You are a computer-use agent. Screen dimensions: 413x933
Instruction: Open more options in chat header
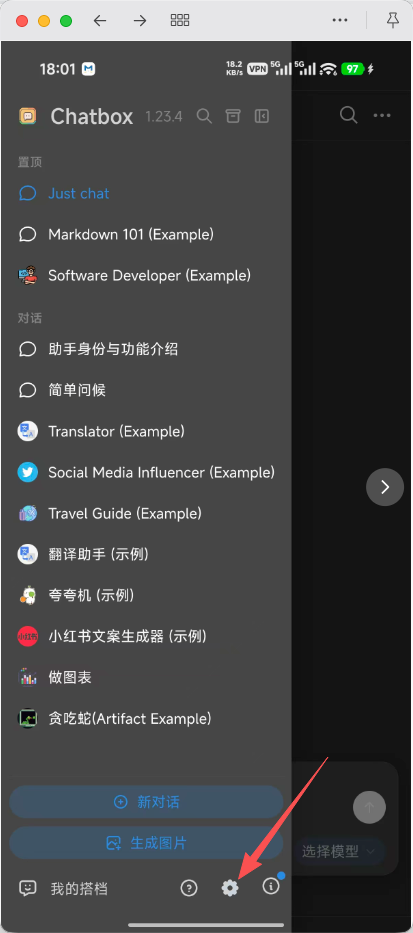(381, 115)
